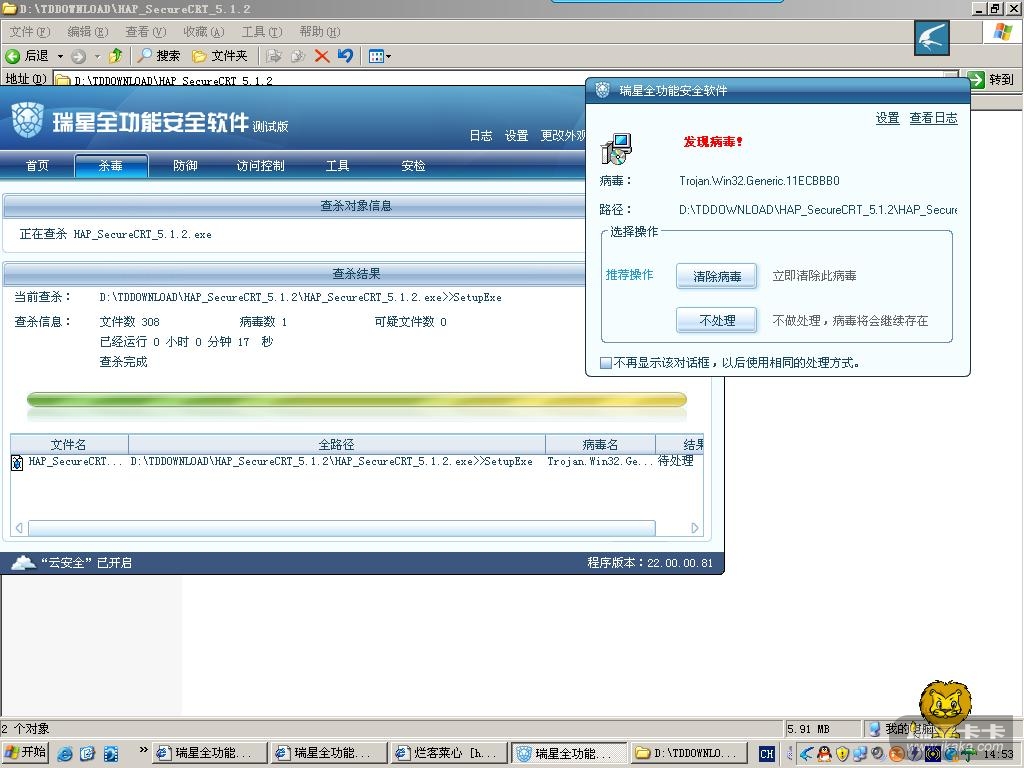The image size is (1024, 768).
Task: Click the Rising shield icon in popup title bar
Action: pos(603,90)
